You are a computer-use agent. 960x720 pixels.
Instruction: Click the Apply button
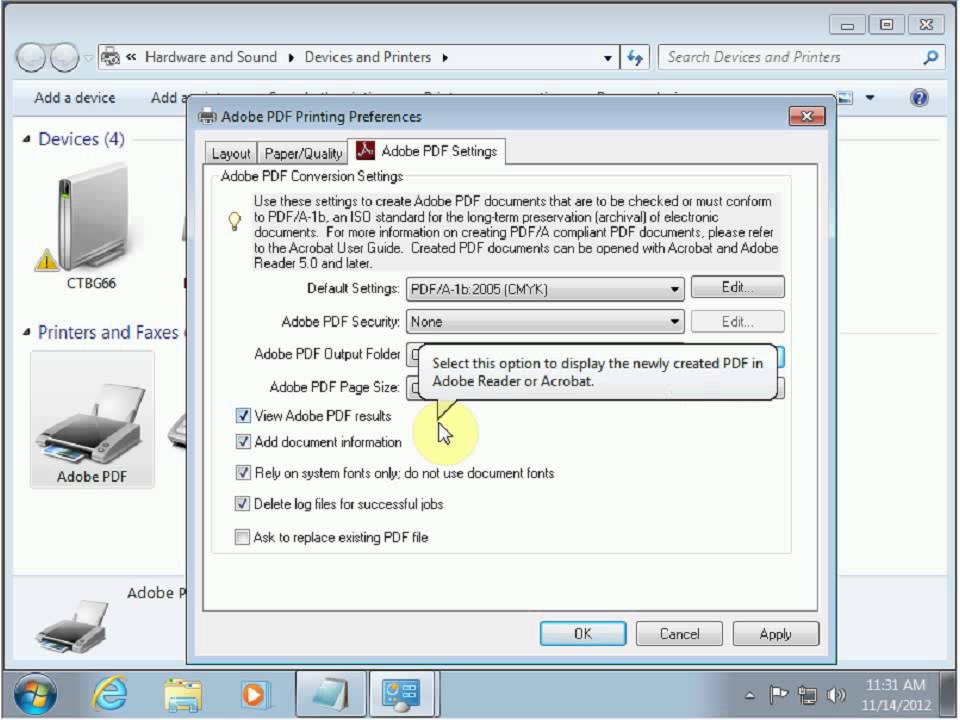click(x=775, y=634)
